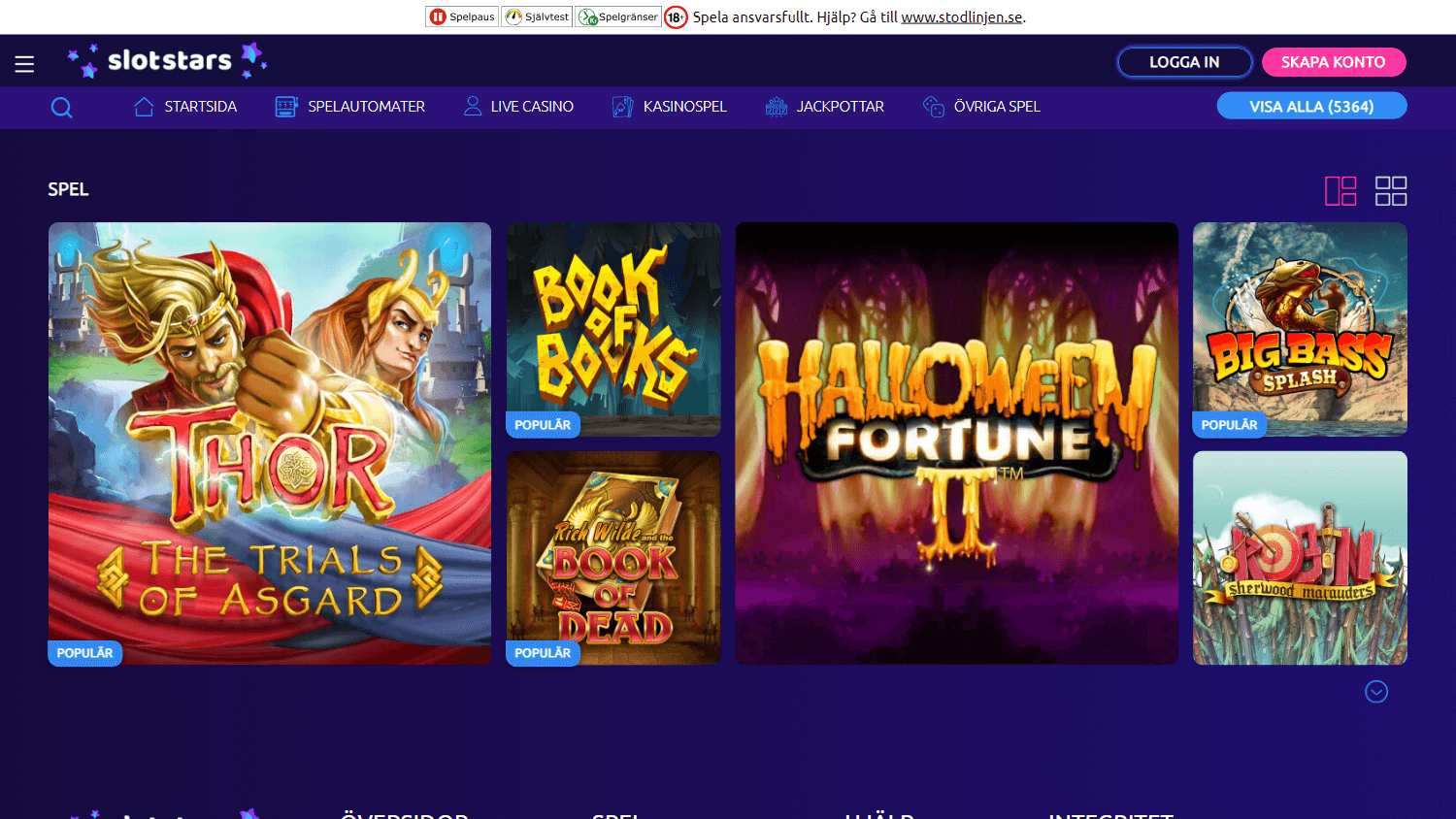Image resolution: width=1456 pixels, height=819 pixels.
Task: Open the search magnifier icon
Action: pos(61,108)
